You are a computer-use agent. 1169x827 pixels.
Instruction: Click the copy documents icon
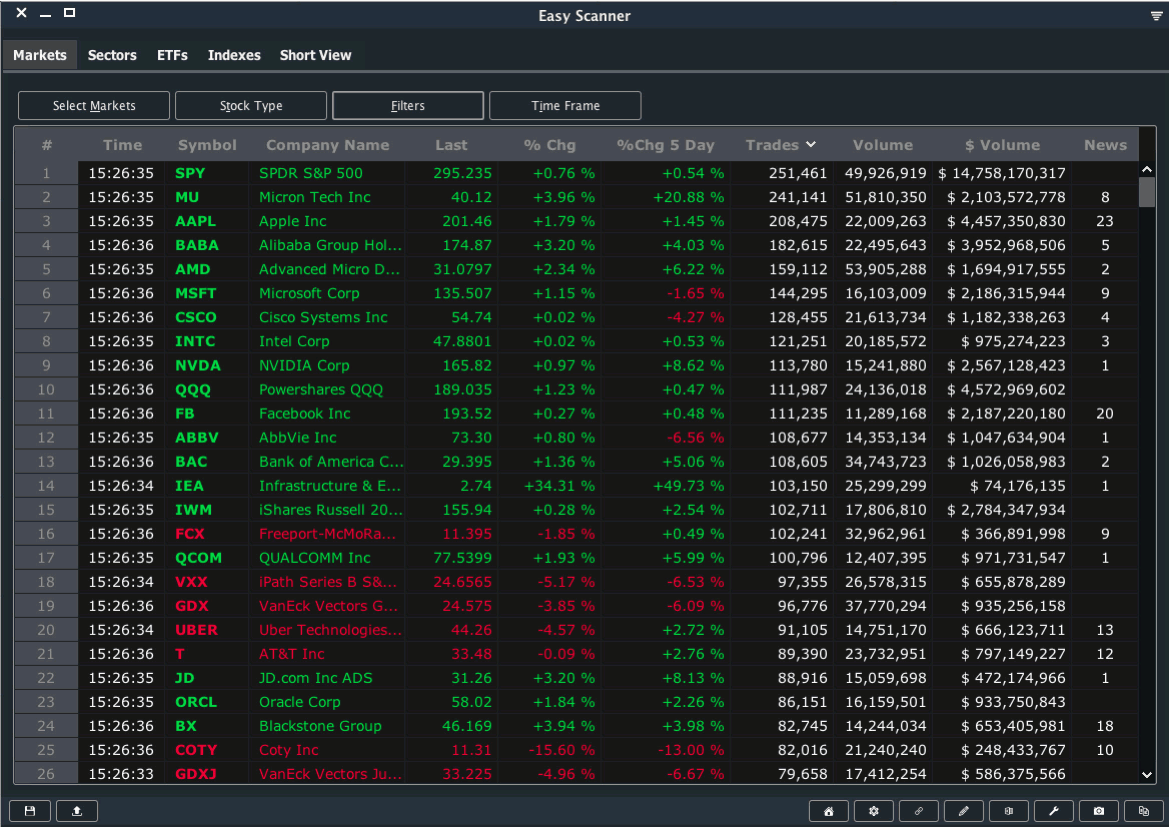(1144, 811)
